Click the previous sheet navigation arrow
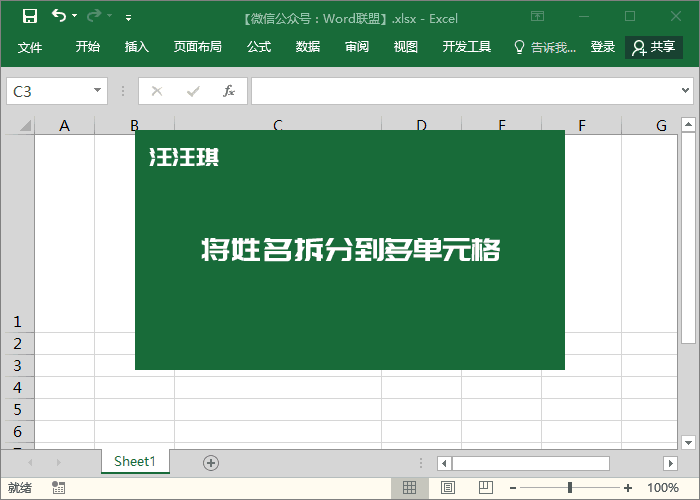 (x=30, y=462)
